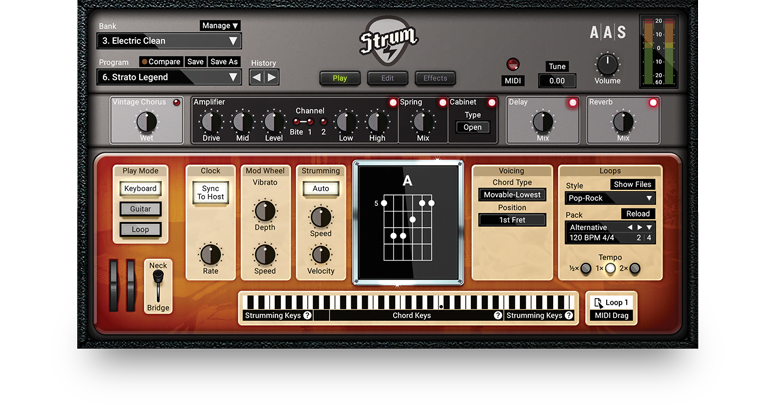Click the Neck/Bridge pickup selector slider

click(158, 286)
